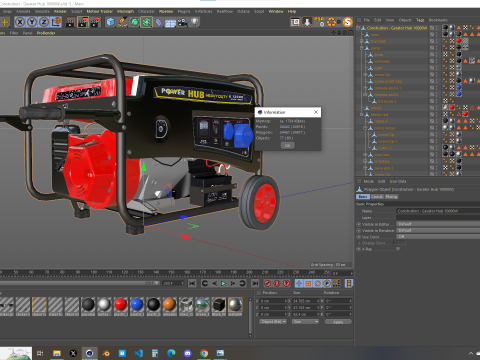The height and width of the screenshot is (360, 480).
Task: Select the black cube material thumbnail
Action: 219,305
